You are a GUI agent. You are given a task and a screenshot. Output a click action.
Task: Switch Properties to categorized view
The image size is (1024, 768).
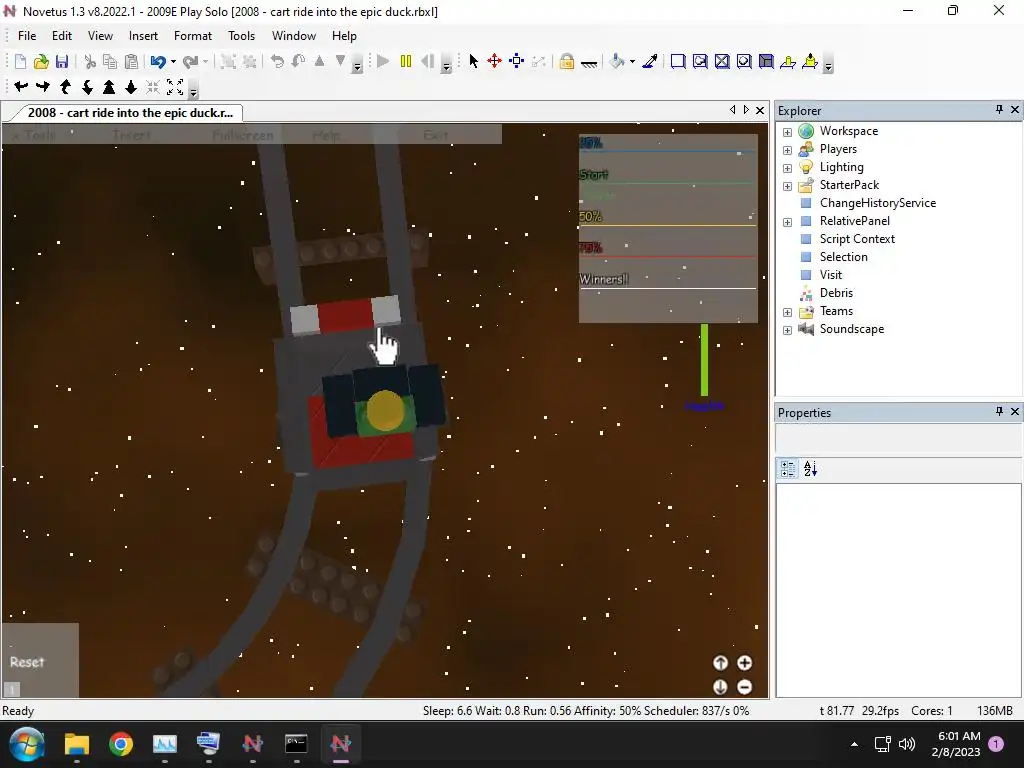coord(788,469)
